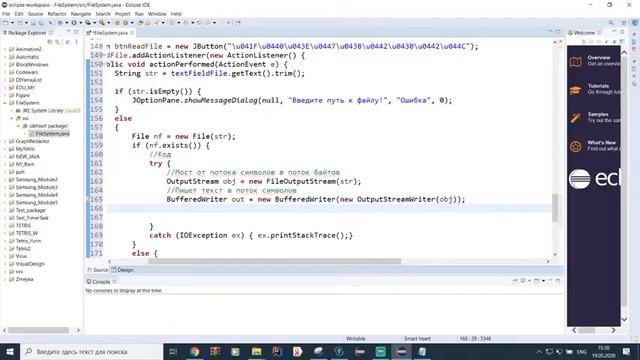Click the Samples link in Welcome
Image resolution: width=640 pixels, height=360 pixels.
click(x=598, y=114)
